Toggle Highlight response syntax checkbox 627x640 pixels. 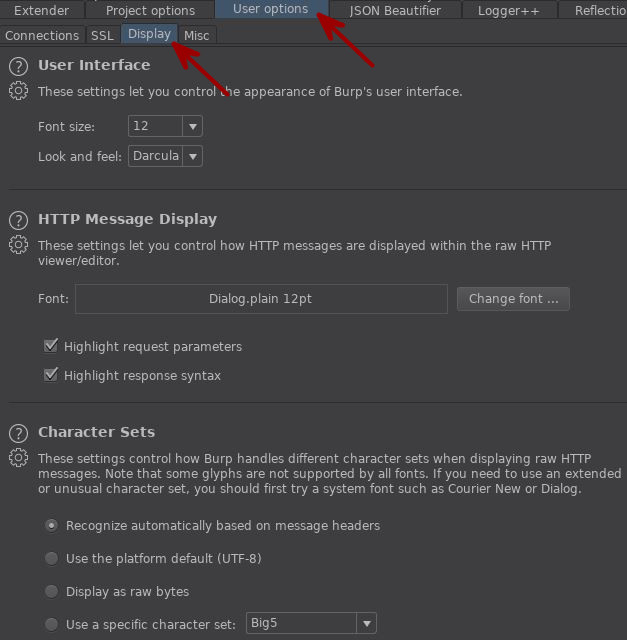51,375
